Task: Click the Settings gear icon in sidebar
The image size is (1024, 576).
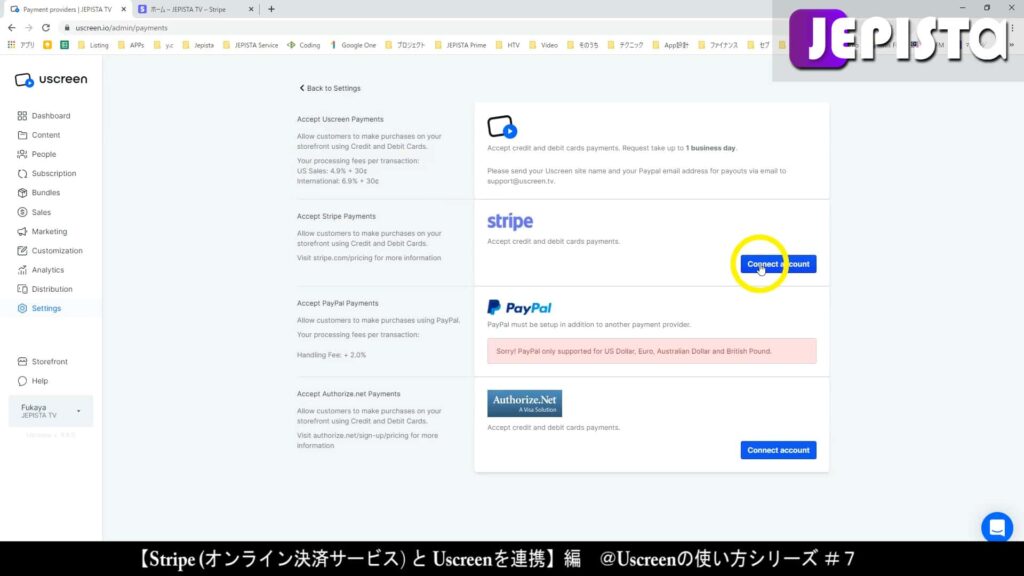Action: [22, 308]
